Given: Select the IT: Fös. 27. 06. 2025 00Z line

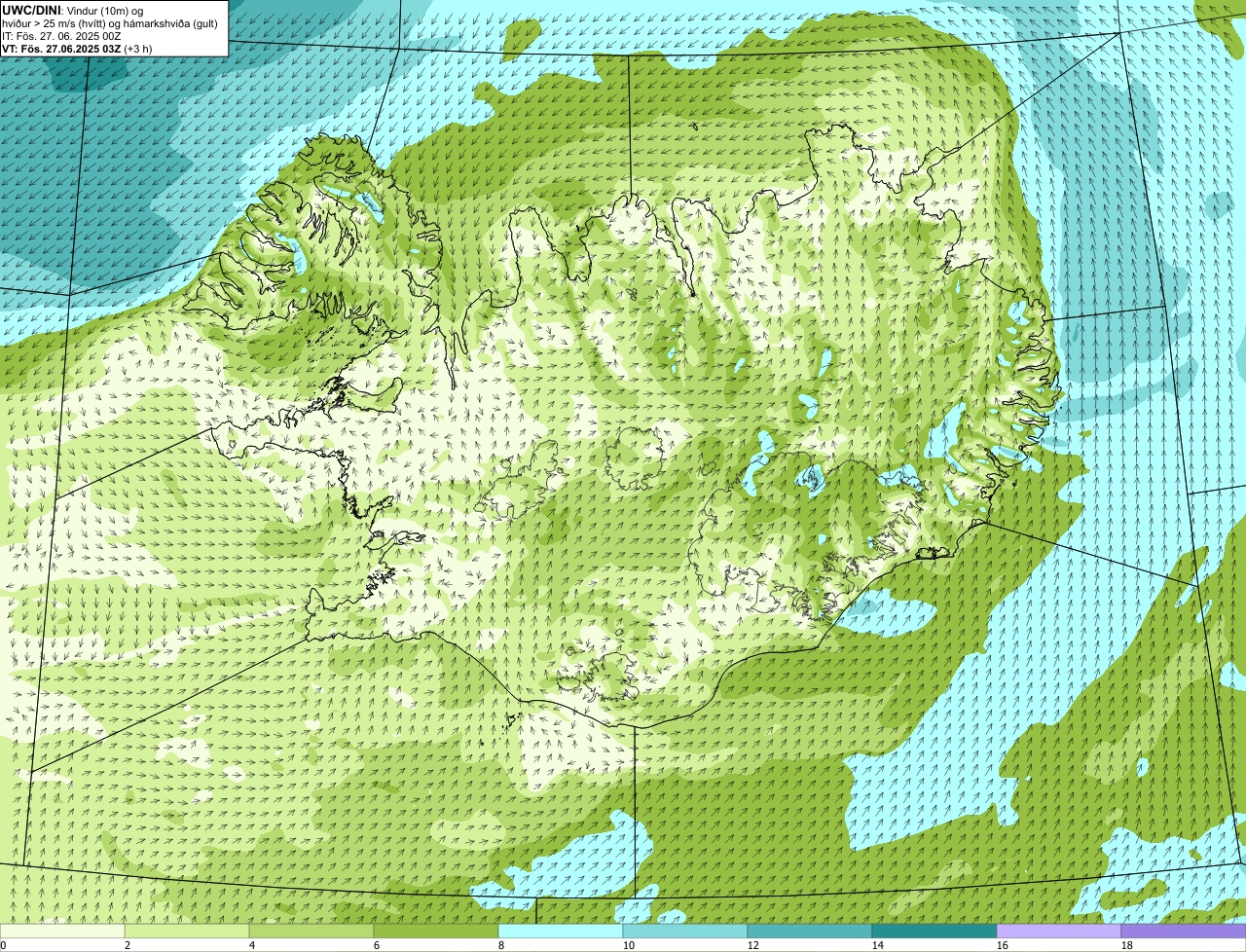Looking at the screenshot, I should point(61,36).
